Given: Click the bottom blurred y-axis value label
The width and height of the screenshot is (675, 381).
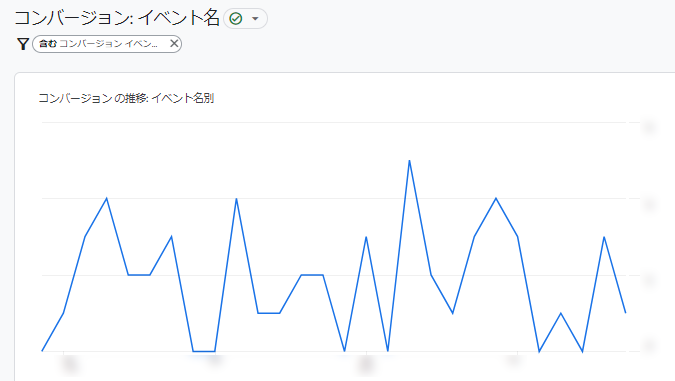Looking at the screenshot, I should 650,345.
